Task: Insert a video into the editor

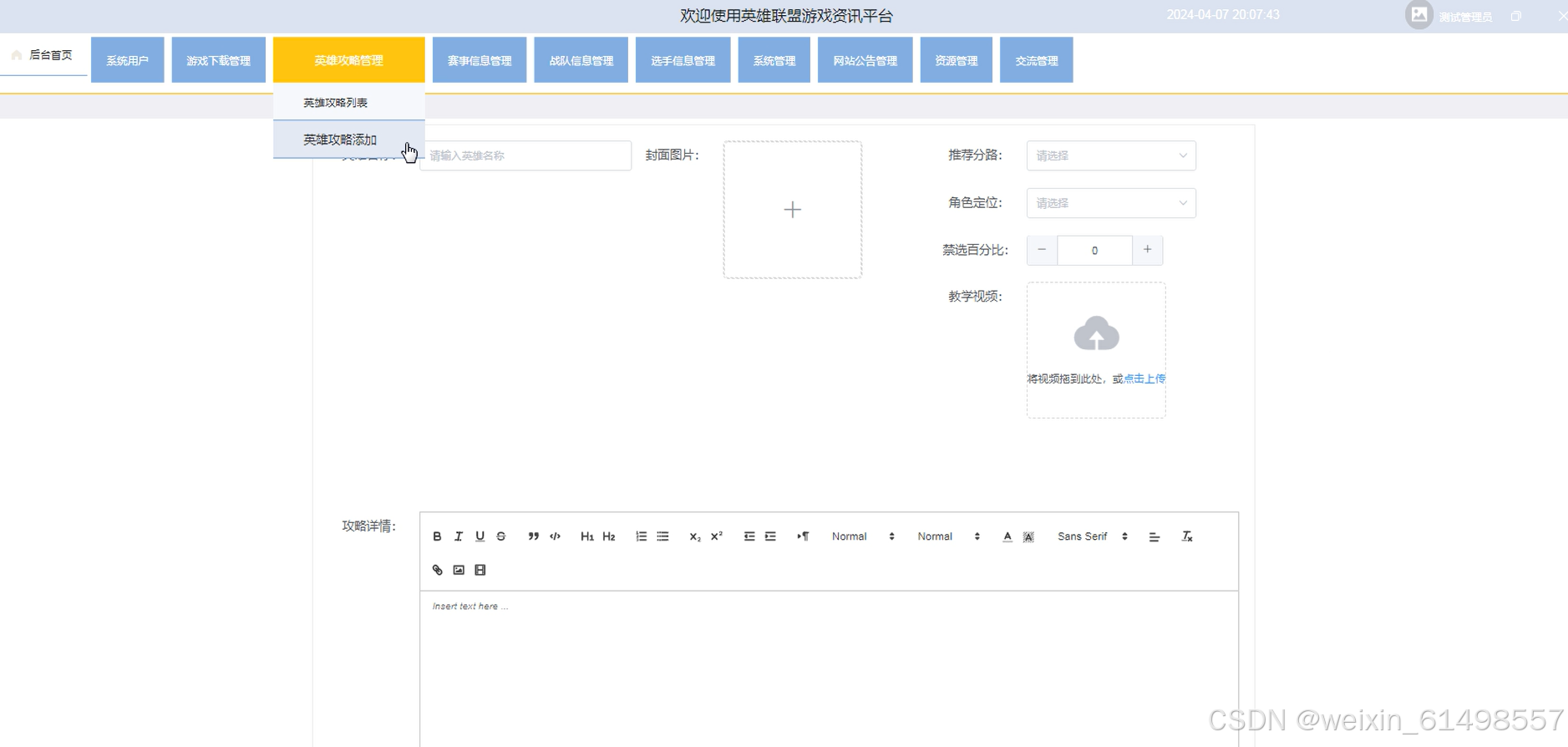Action: click(480, 570)
